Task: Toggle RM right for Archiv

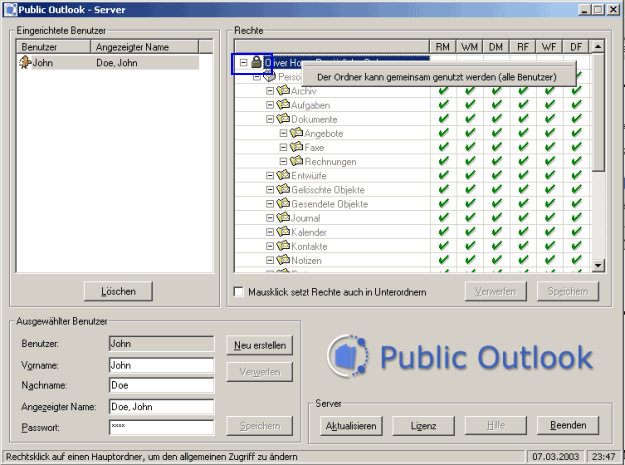Action: pos(443,90)
